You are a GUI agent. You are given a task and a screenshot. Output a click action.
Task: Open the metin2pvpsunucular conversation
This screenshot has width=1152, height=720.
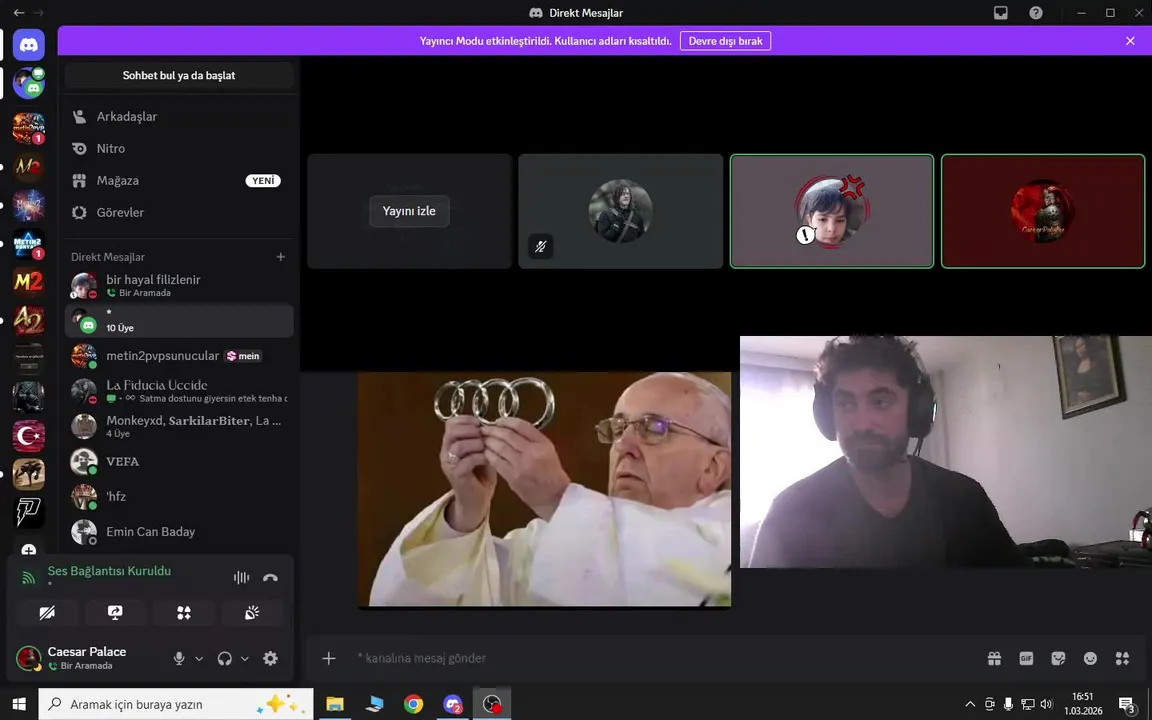[x=179, y=356]
